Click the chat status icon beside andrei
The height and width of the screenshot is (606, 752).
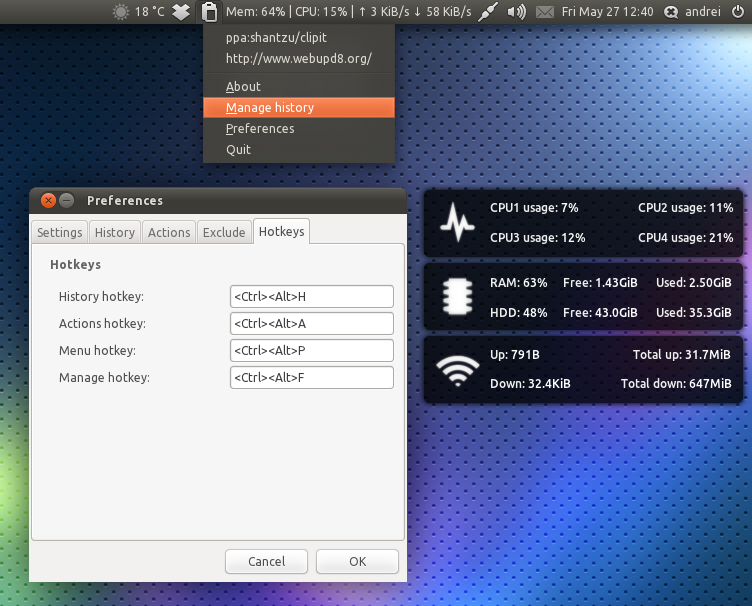point(671,12)
